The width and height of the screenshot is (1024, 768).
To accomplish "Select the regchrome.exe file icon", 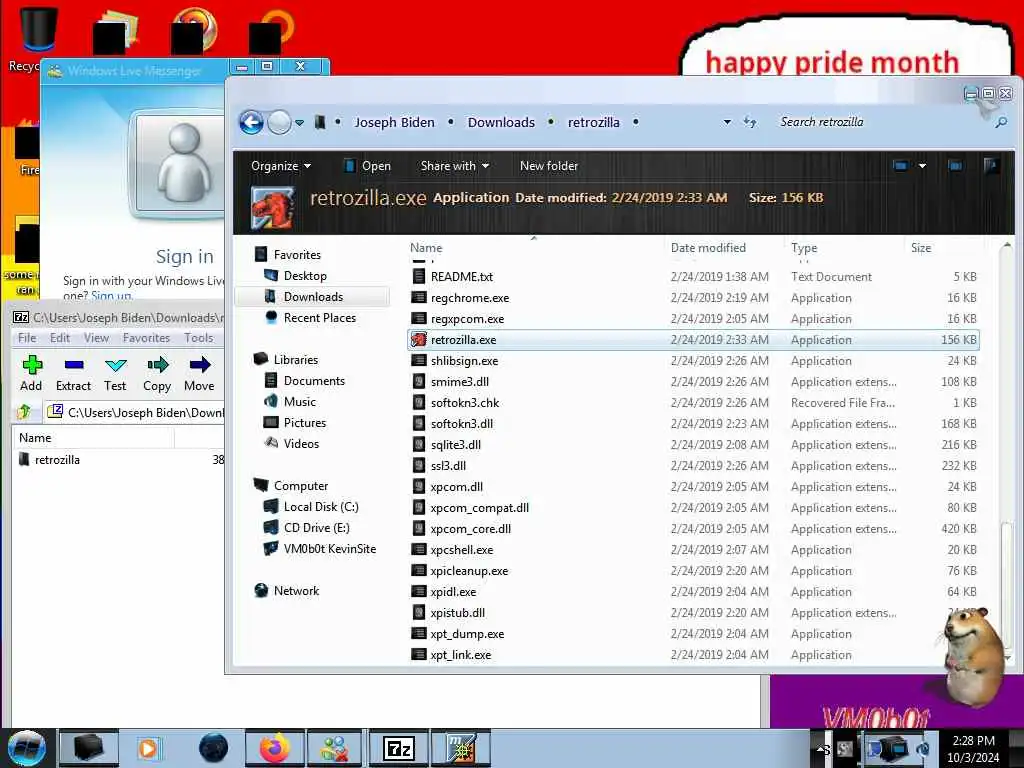I will [419, 298].
